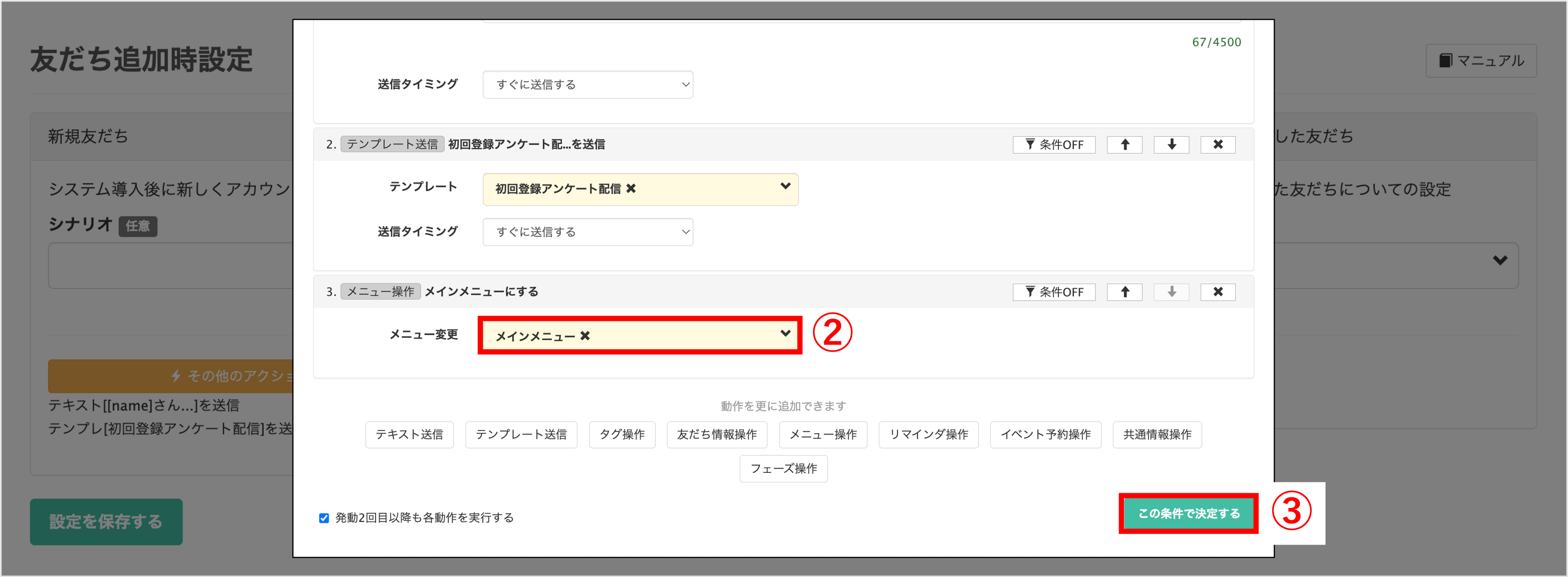Clear 初回登録アンケート配信 template selection
The width and height of the screenshot is (1568, 578).
pyautogui.click(x=631, y=189)
